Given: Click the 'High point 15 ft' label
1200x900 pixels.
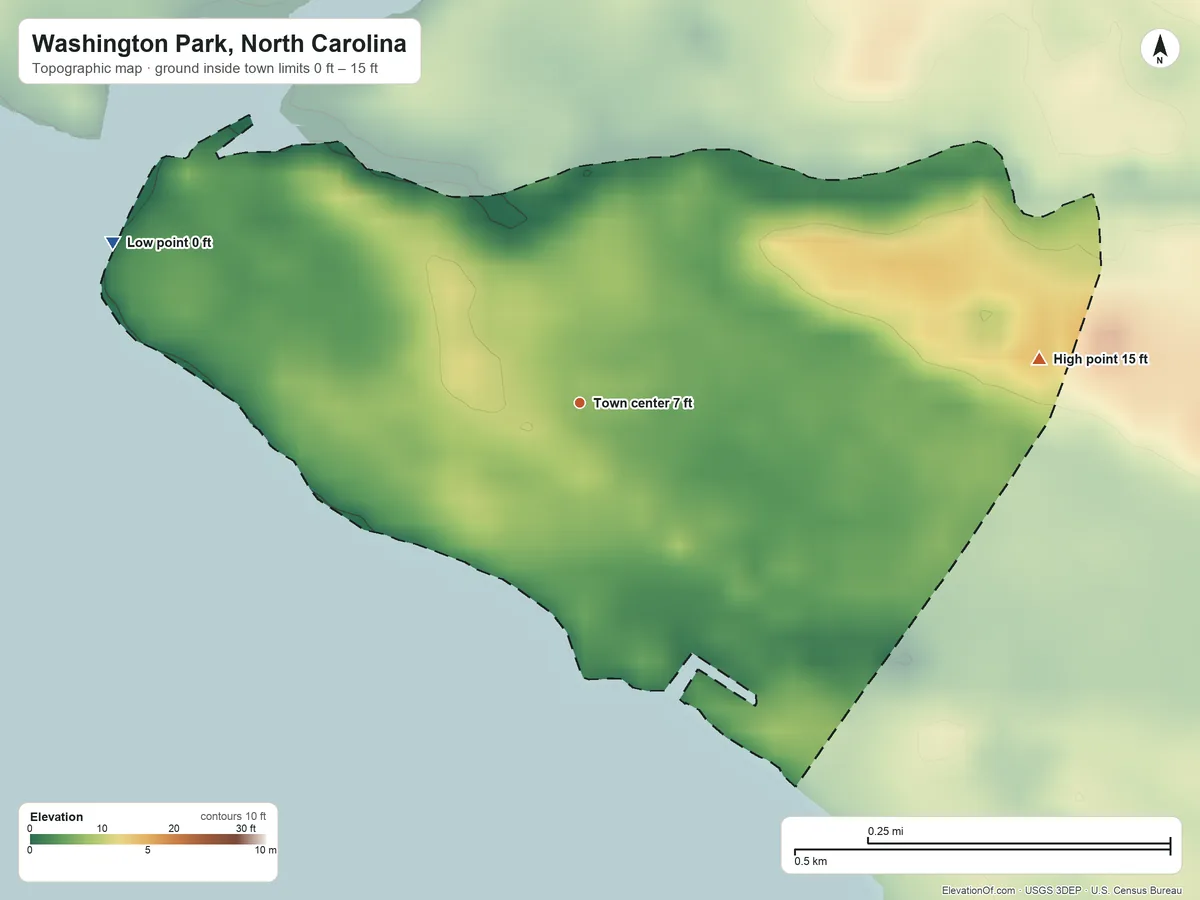Looking at the screenshot, I should [1100, 359].
